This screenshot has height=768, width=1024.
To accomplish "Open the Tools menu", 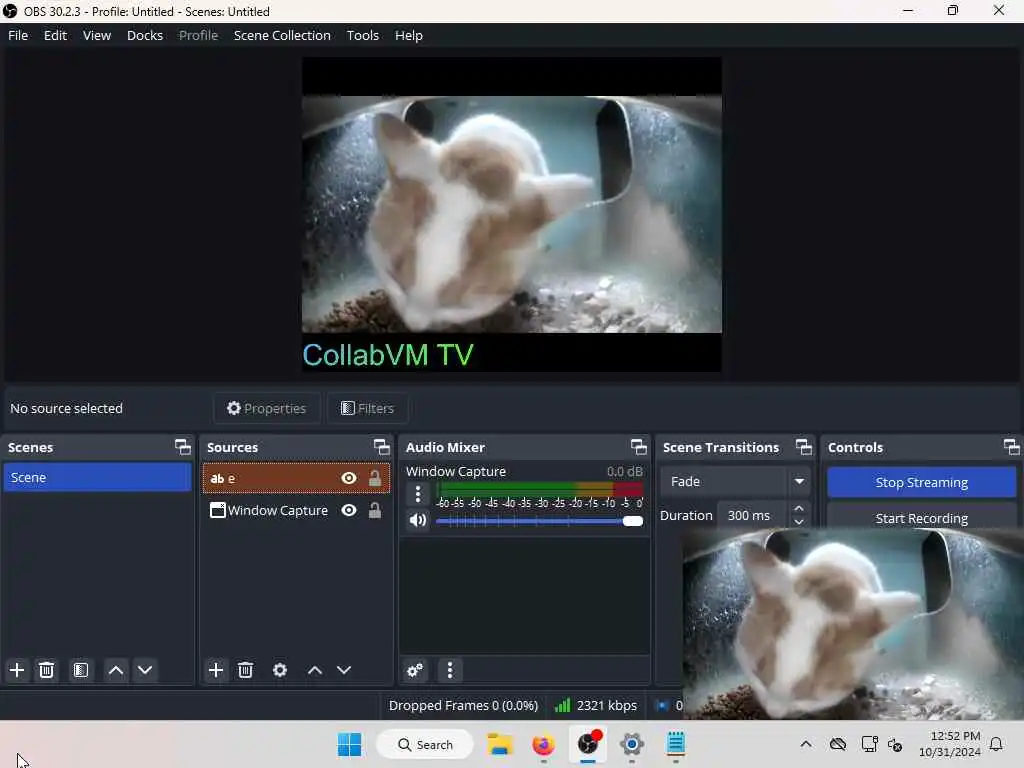I will coord(362,35).
